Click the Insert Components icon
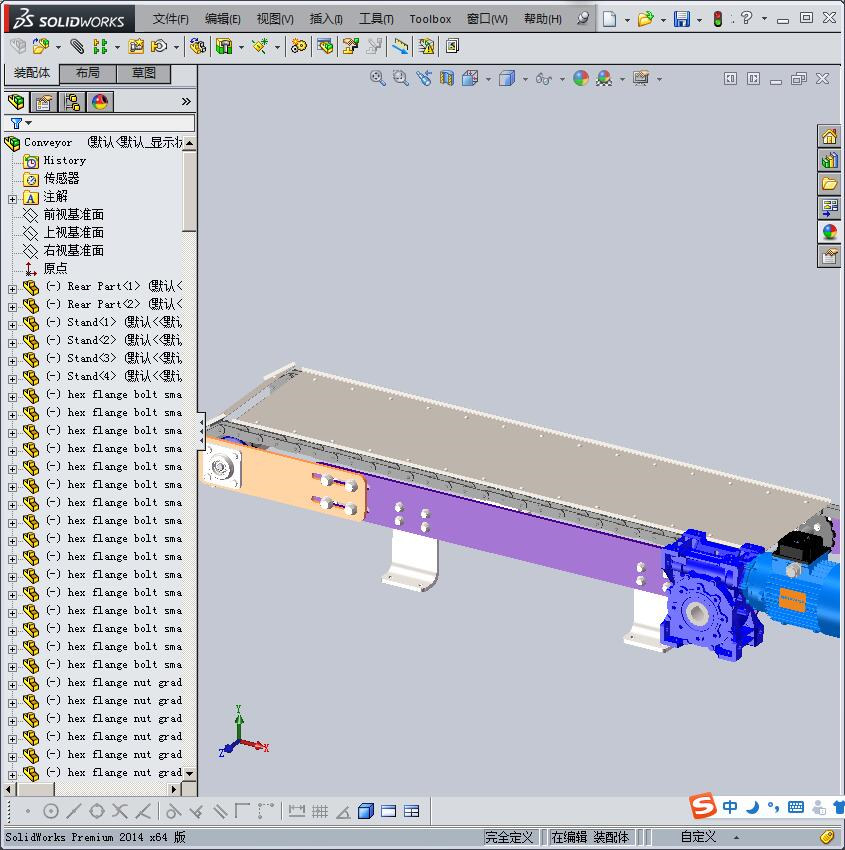The image size is (845, 850). click(x=40, y=47)
